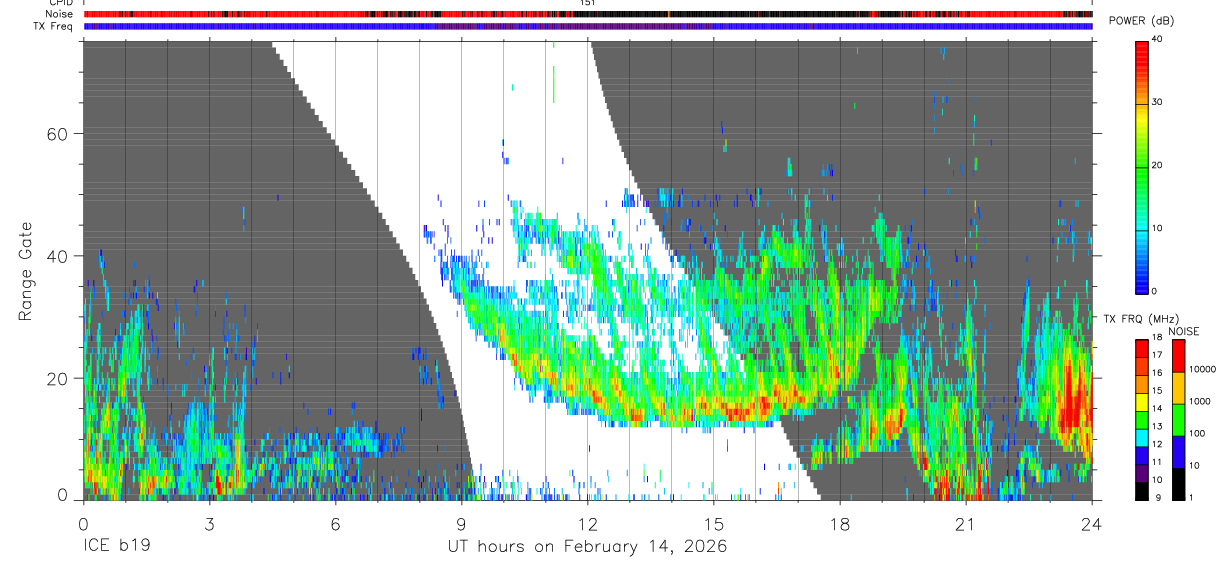Screen dimensions: 1228x567
Task: Click the 'POWER (dB)' legend title
Action: 1141,22
